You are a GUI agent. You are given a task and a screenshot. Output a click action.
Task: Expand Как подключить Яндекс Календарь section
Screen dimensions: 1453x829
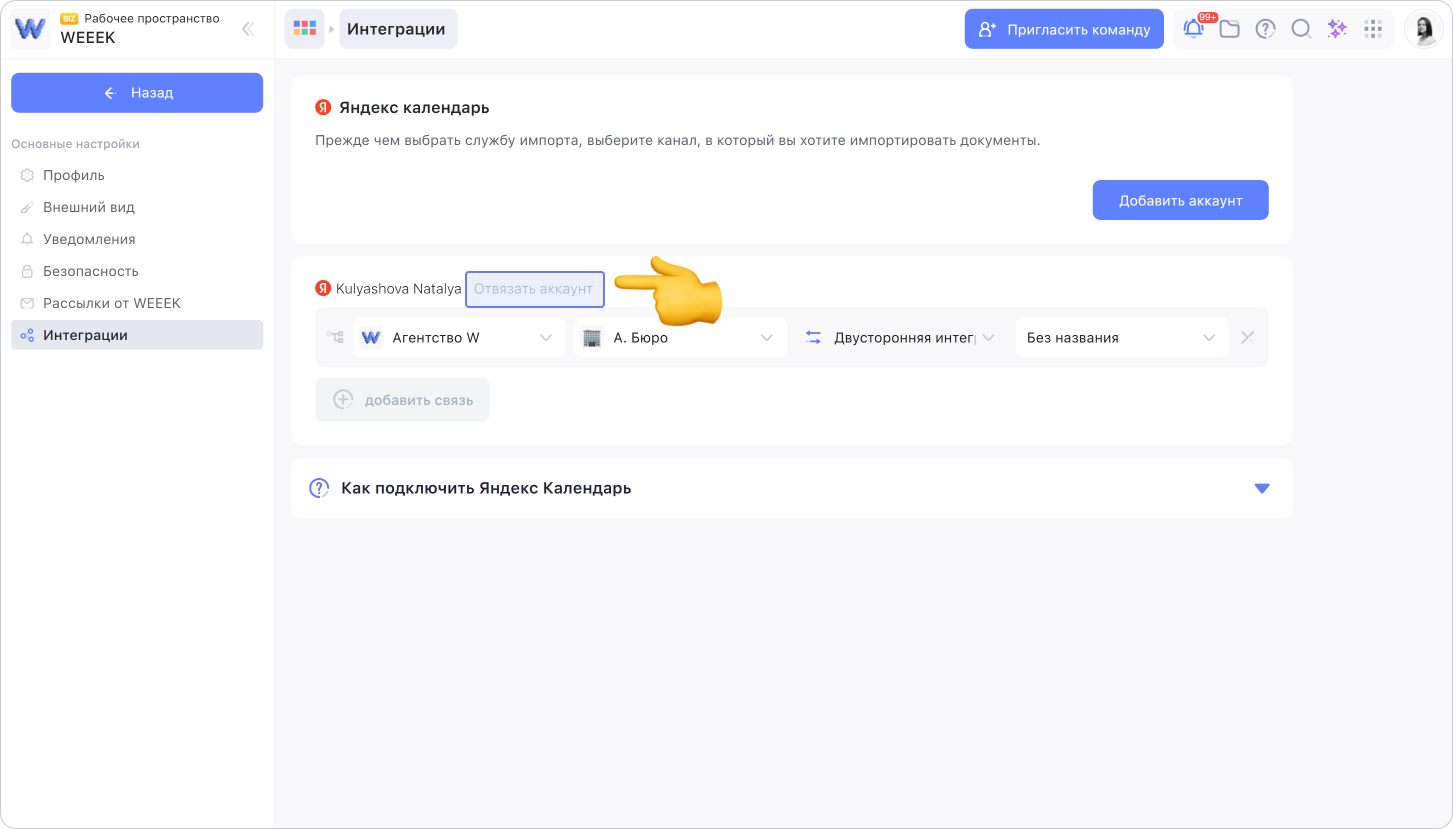(1261, 488)
